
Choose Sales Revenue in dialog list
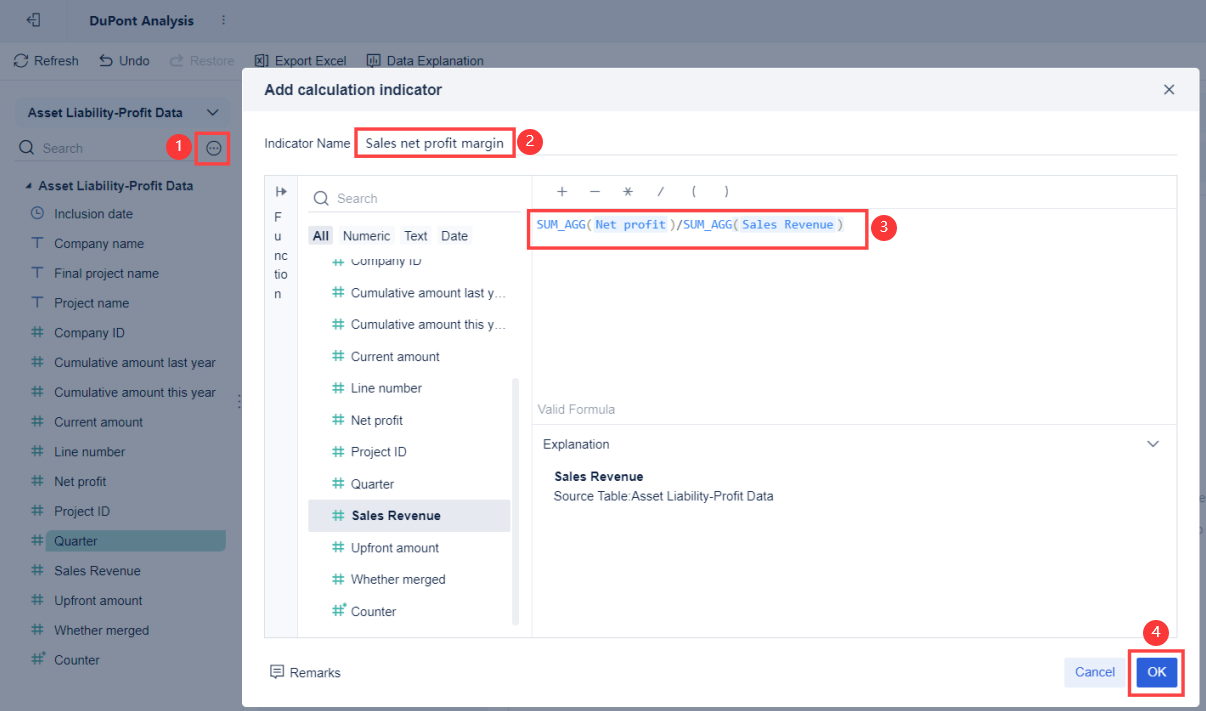(x=409, y=516)
